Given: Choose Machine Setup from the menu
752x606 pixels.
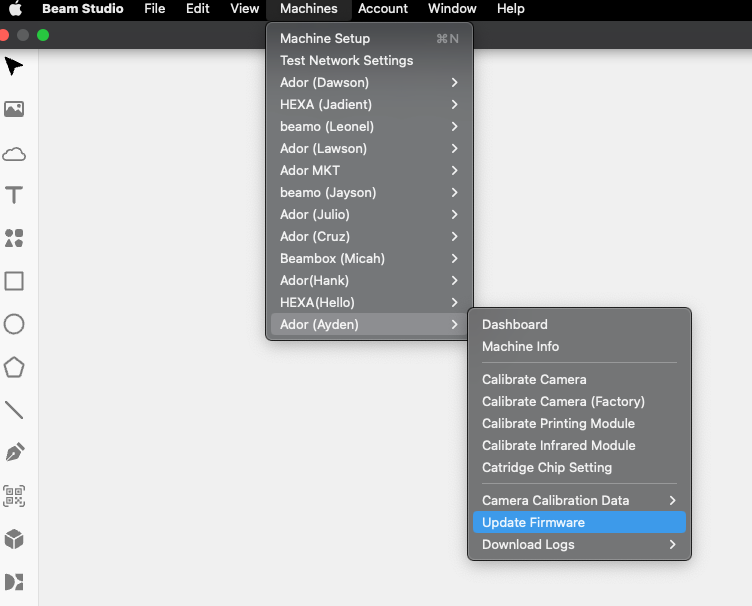Looking at the screenshot, I should [x=369, y=38].
